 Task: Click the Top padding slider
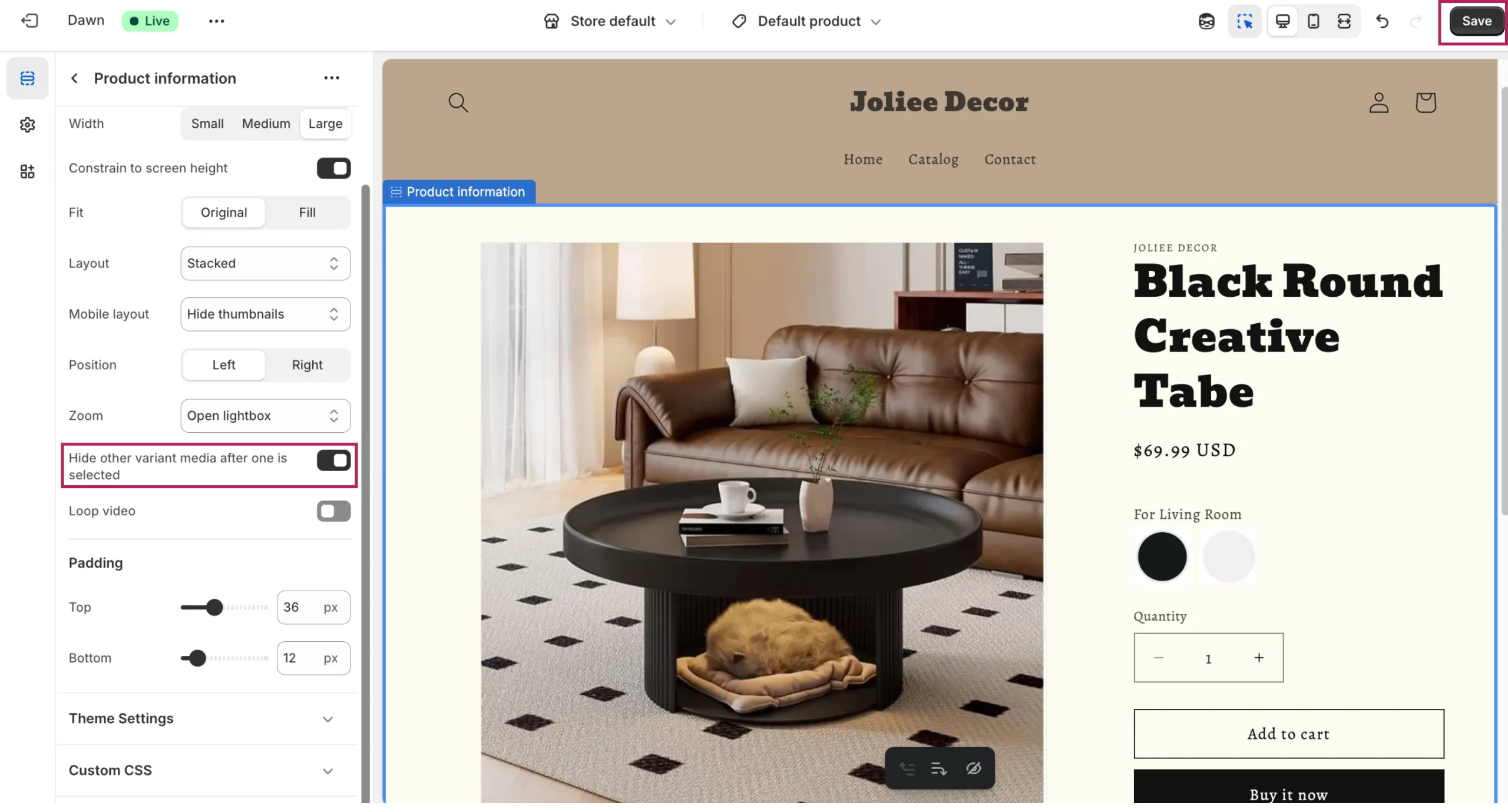click(224, 608)
